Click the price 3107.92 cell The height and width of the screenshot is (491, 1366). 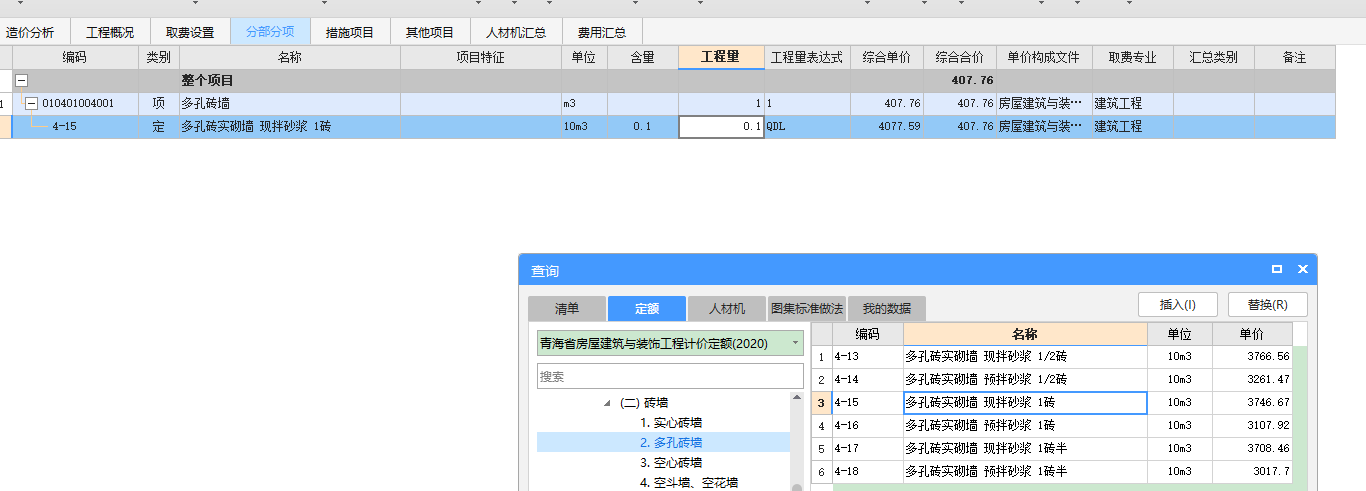point(1252,426)
